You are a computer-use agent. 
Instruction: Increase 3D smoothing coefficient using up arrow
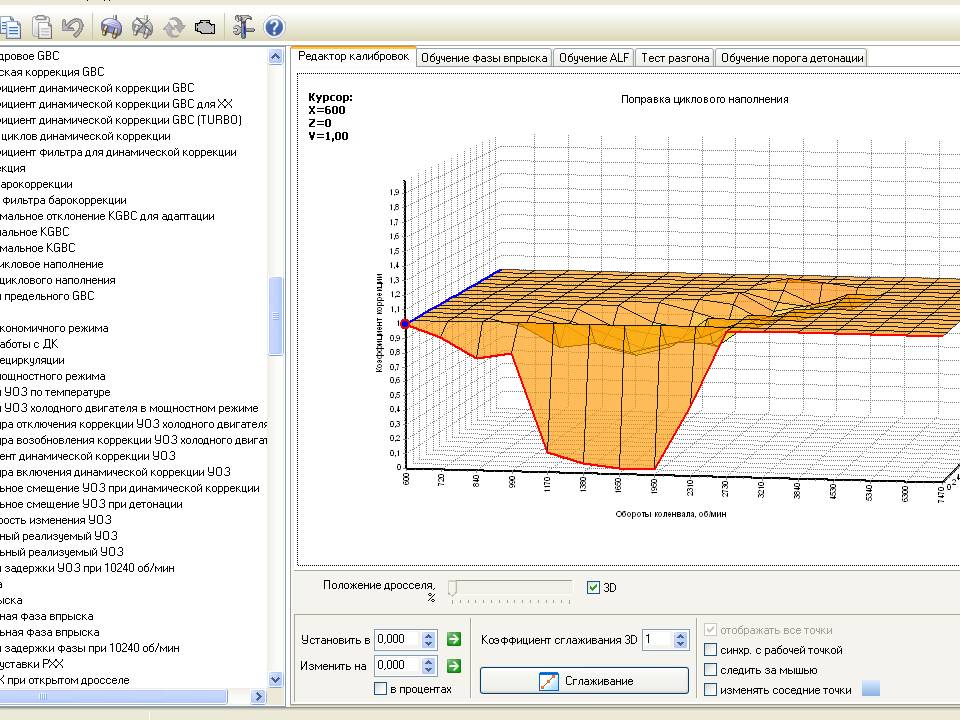pyautogui.click(x=680, y=636)
